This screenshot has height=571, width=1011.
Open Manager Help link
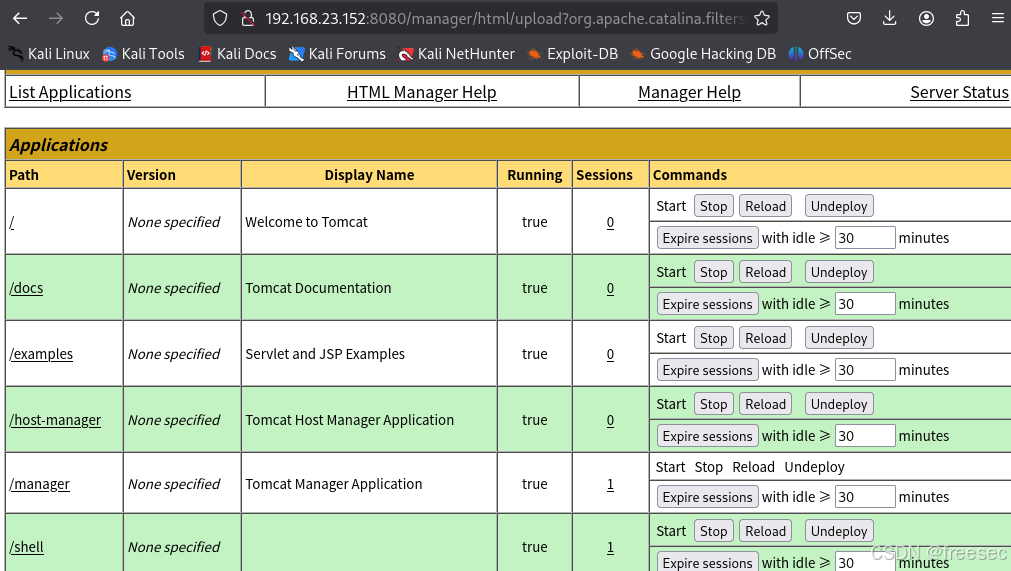689,92
